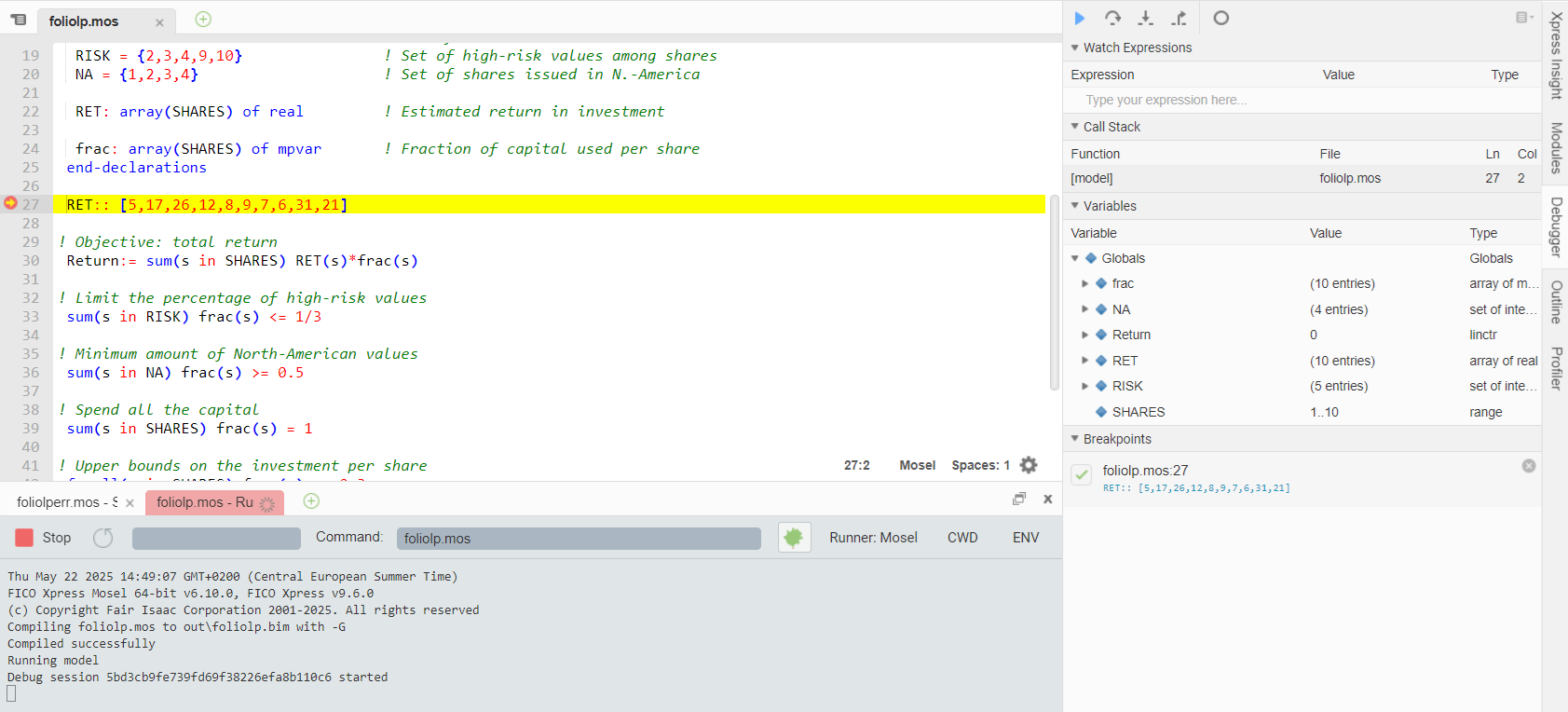1568x712 pixels.
Task: Toggle the foliolp.mos:27 breakpoint checkbox
Action: coord(1081,474)
